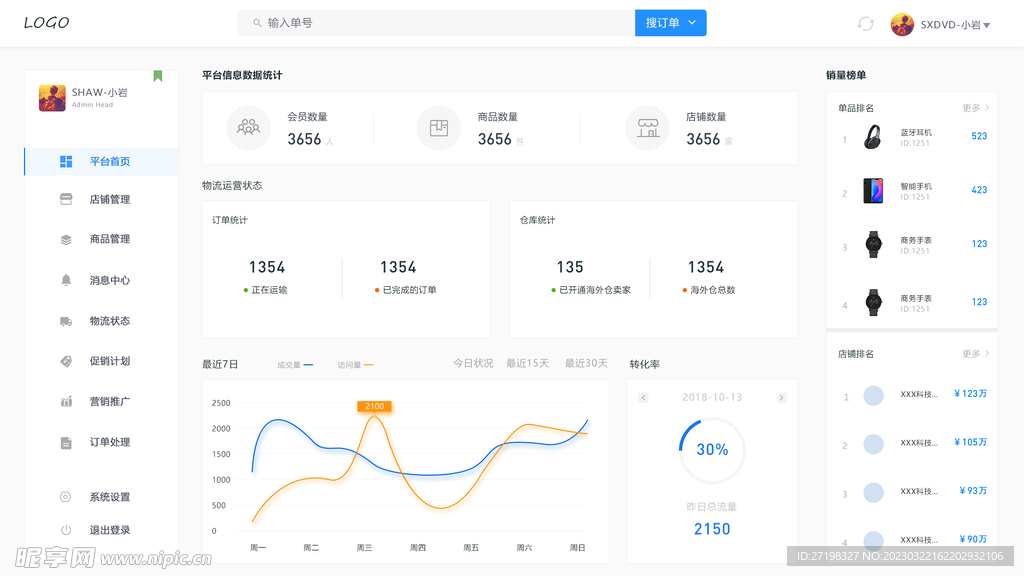Image resolution: width=1024 pixels, height=576 pixels.
Task: Toggle the 成交量 chart legend
Action: pos(295,364)
